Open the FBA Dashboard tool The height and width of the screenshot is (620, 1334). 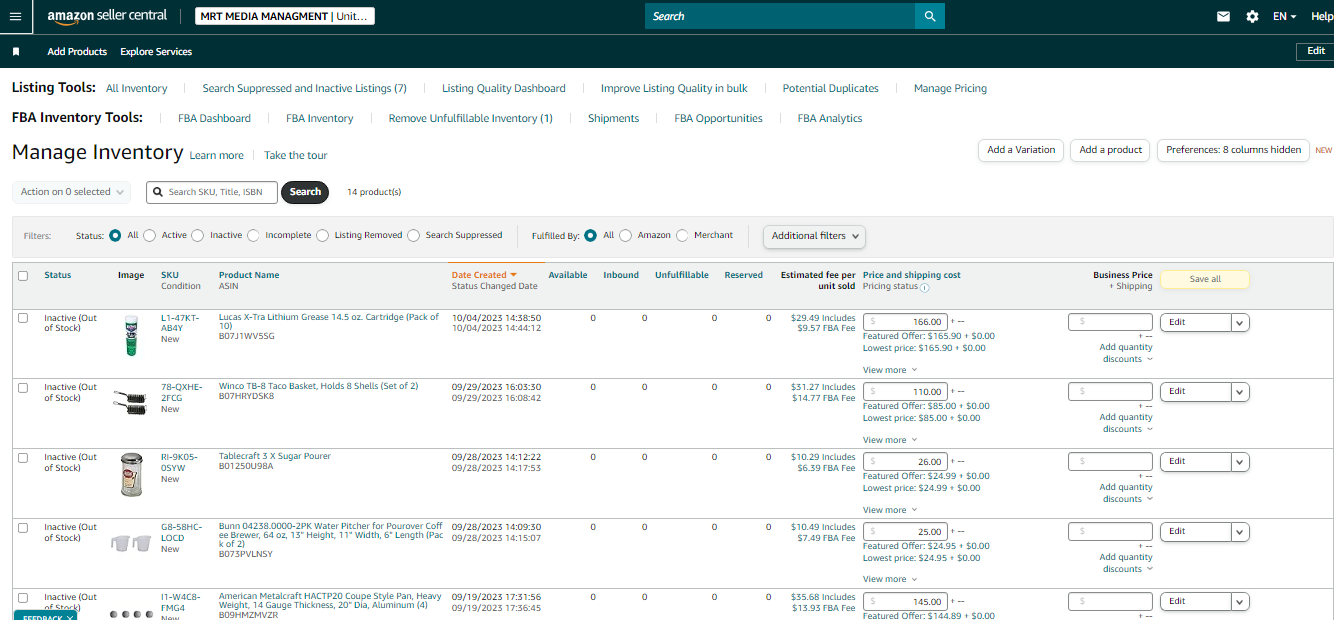(215, 118)
